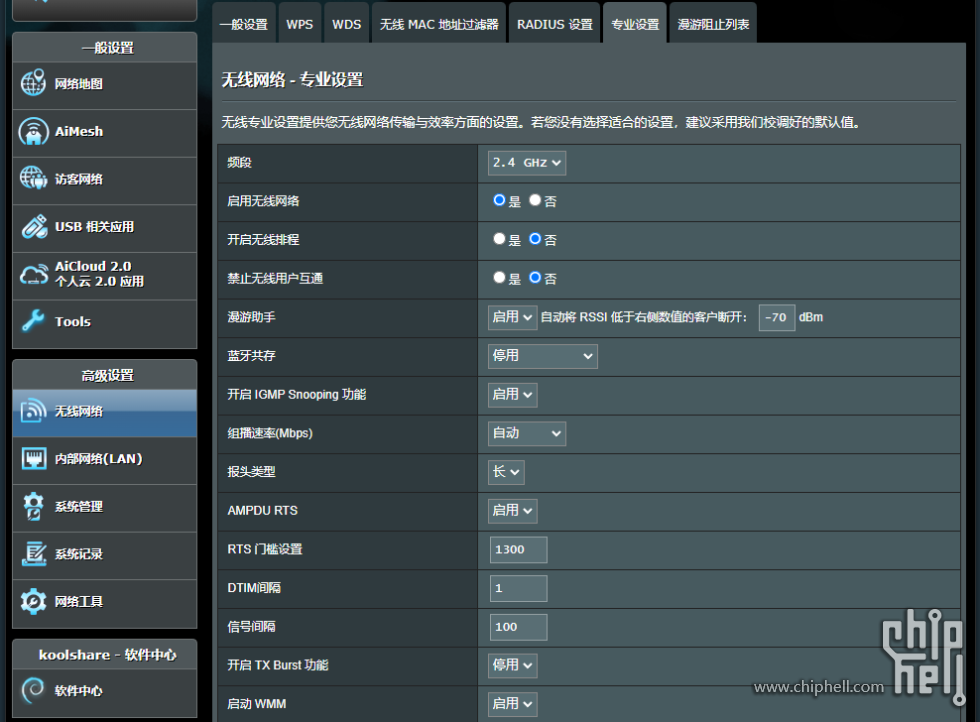Screen dimensions: 980x722
Task: Open the AMPDU RTS dropdown
Action: point(512,511)
